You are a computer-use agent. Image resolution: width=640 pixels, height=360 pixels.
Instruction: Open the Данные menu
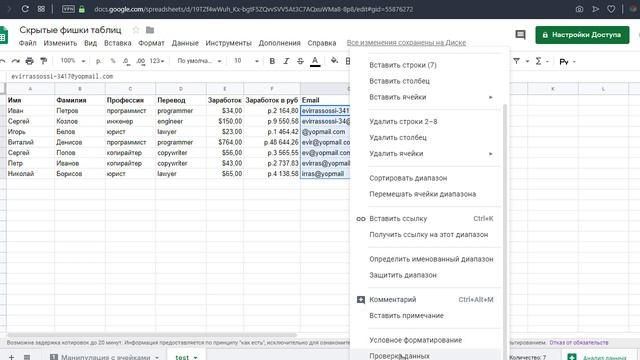pyautogui.click(x=185, y=43)
